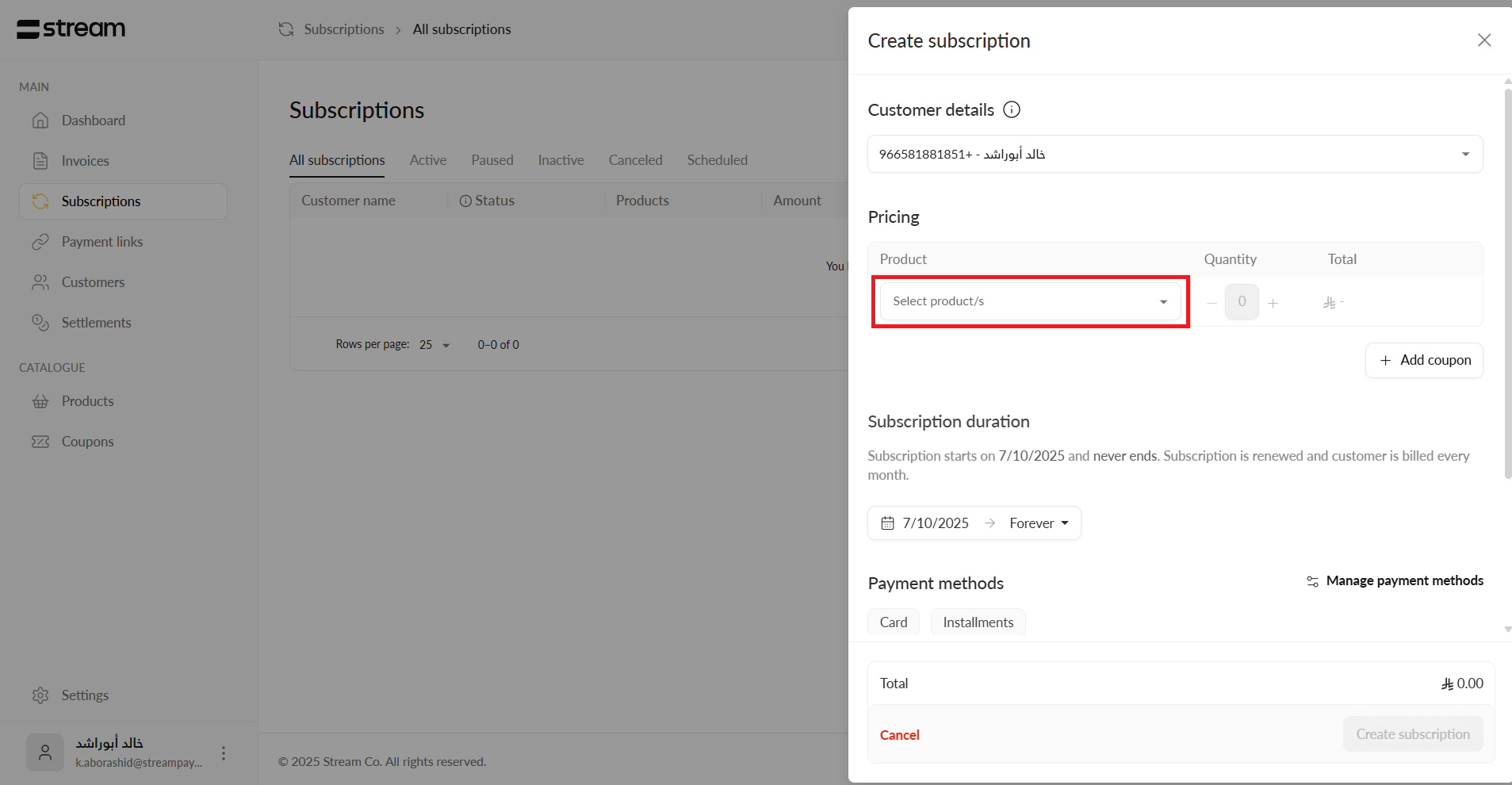This screenshot has height=785, width=1512.
Task: Switch to the Canceled subscriptions tab
Action: point(635,160)
